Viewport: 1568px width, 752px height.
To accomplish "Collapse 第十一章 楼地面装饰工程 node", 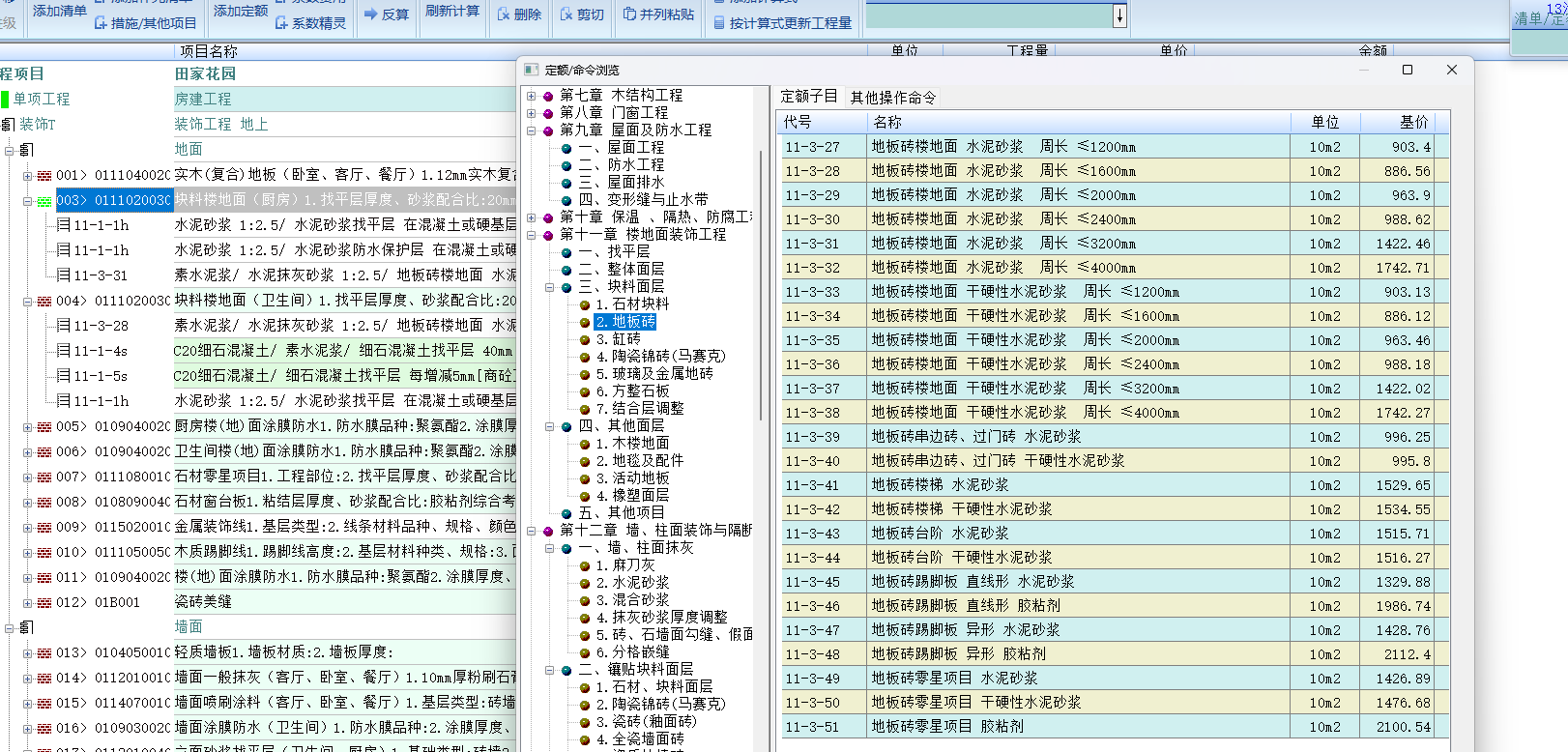I will tap(531, 235).
